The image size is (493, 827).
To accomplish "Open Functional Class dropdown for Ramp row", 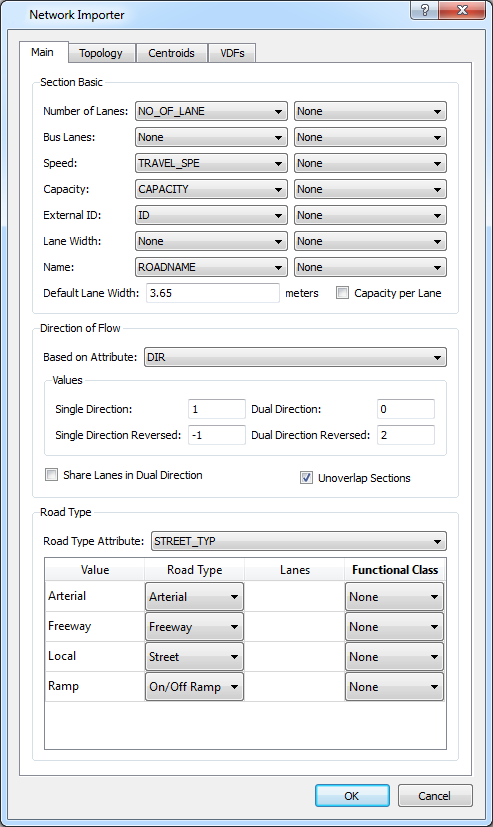I will (x=394, y=687).
